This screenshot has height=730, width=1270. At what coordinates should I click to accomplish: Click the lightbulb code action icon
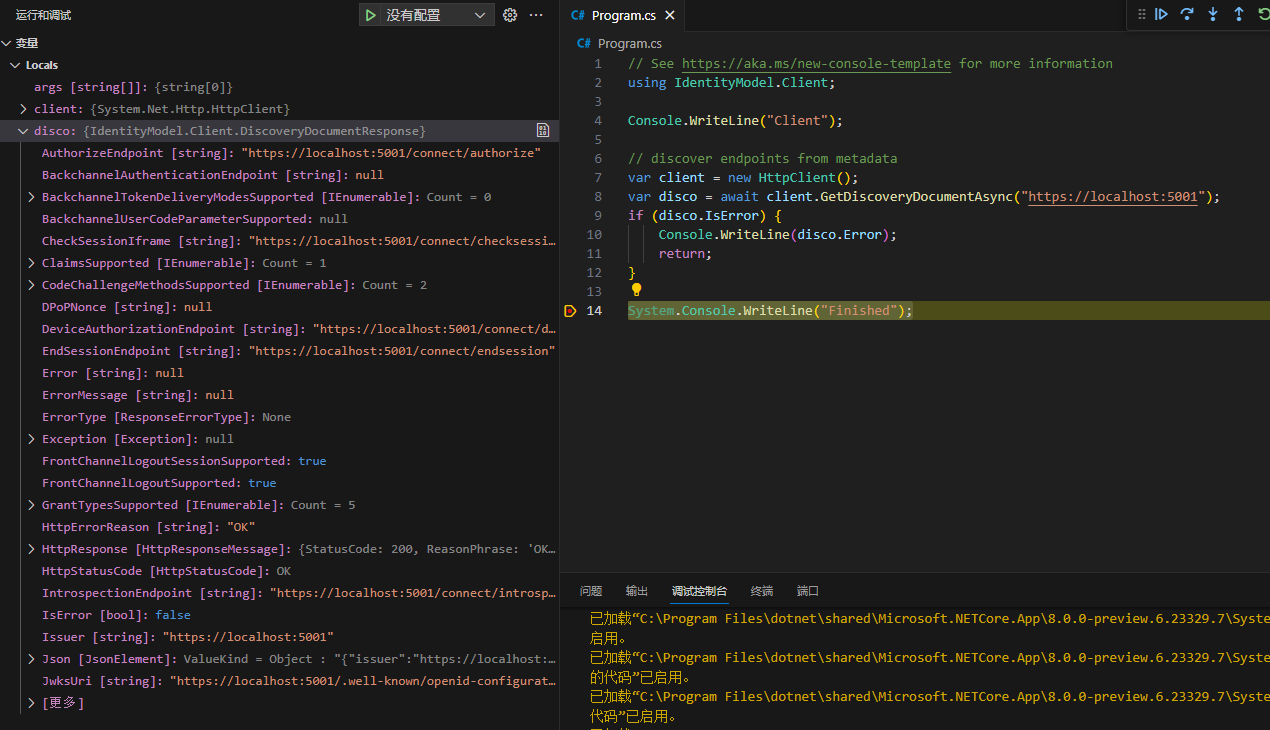point(636,290)
